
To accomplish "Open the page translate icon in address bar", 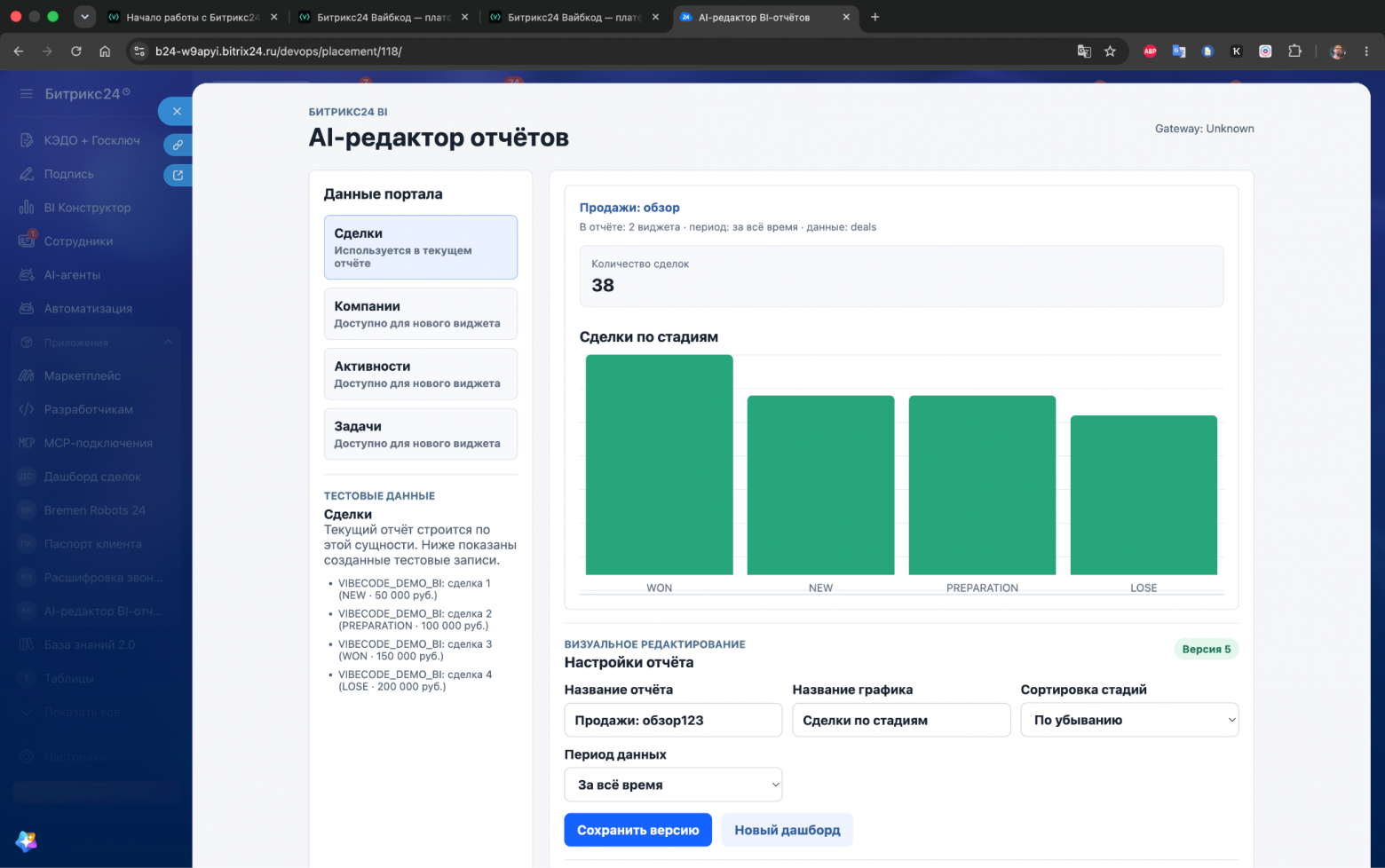I will click(1084, 51).
